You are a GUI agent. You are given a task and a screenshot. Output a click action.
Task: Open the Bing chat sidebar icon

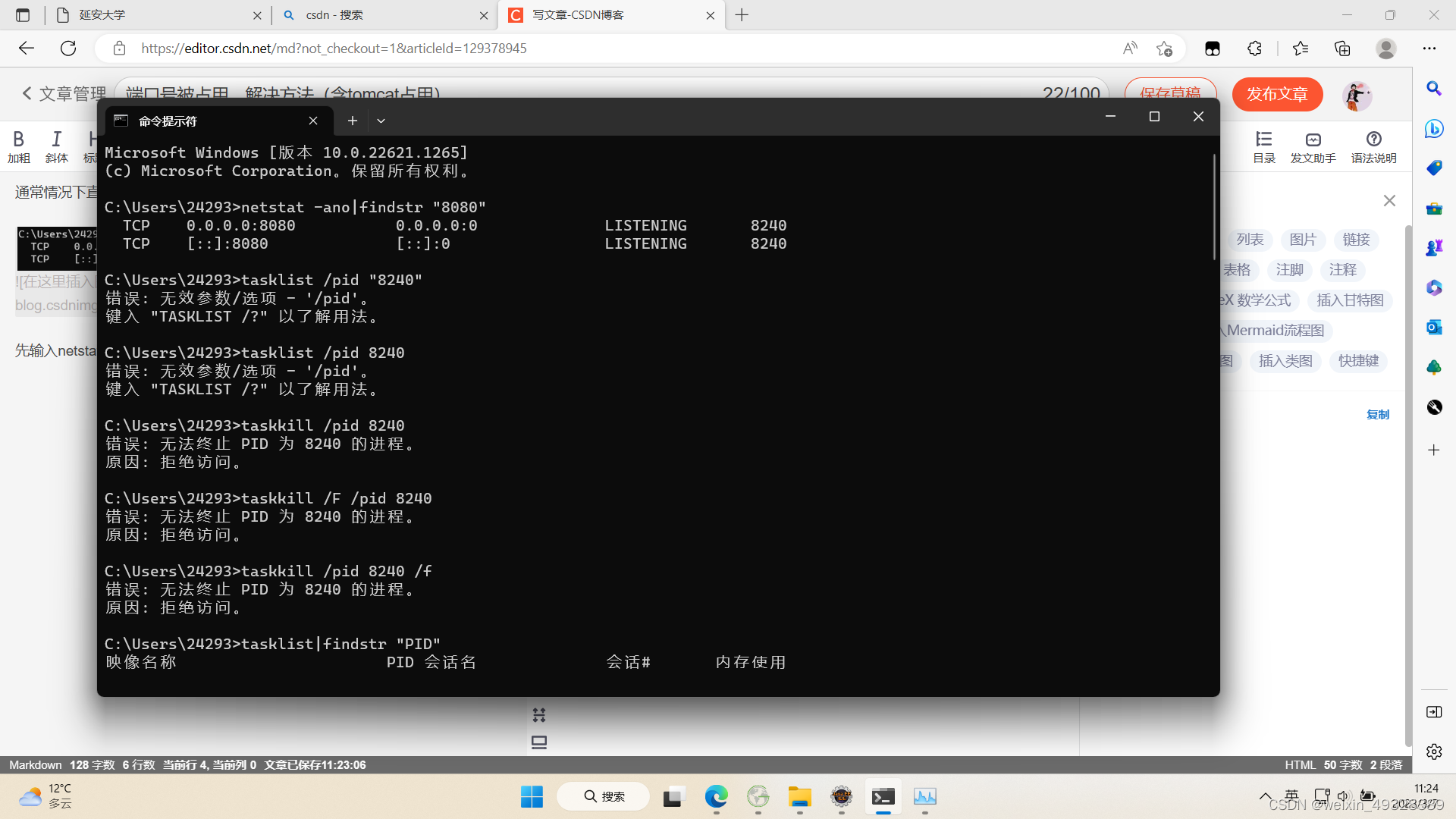(x=1433, y=128)
